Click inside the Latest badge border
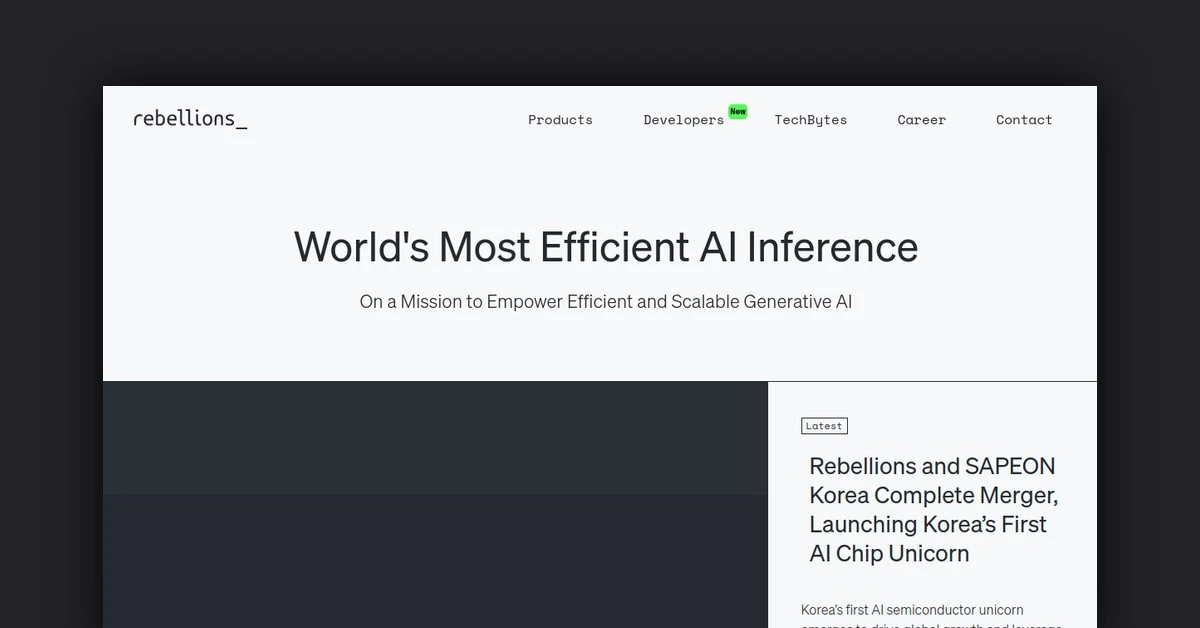The width and height of the screenshot is (1200, 628). point(824,425)
